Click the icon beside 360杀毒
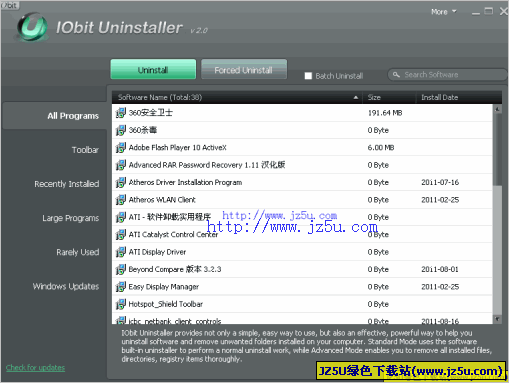The height and width of the screenshot is (383, 509). [121, 130]
